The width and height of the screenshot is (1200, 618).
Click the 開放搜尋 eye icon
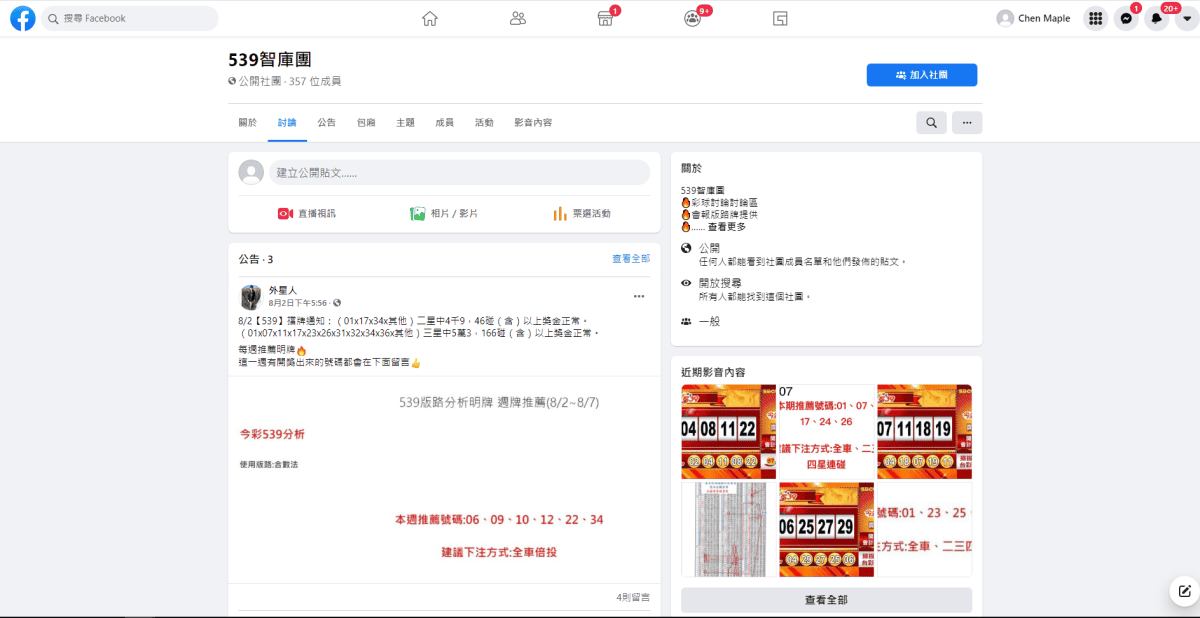tap(686, 283)
